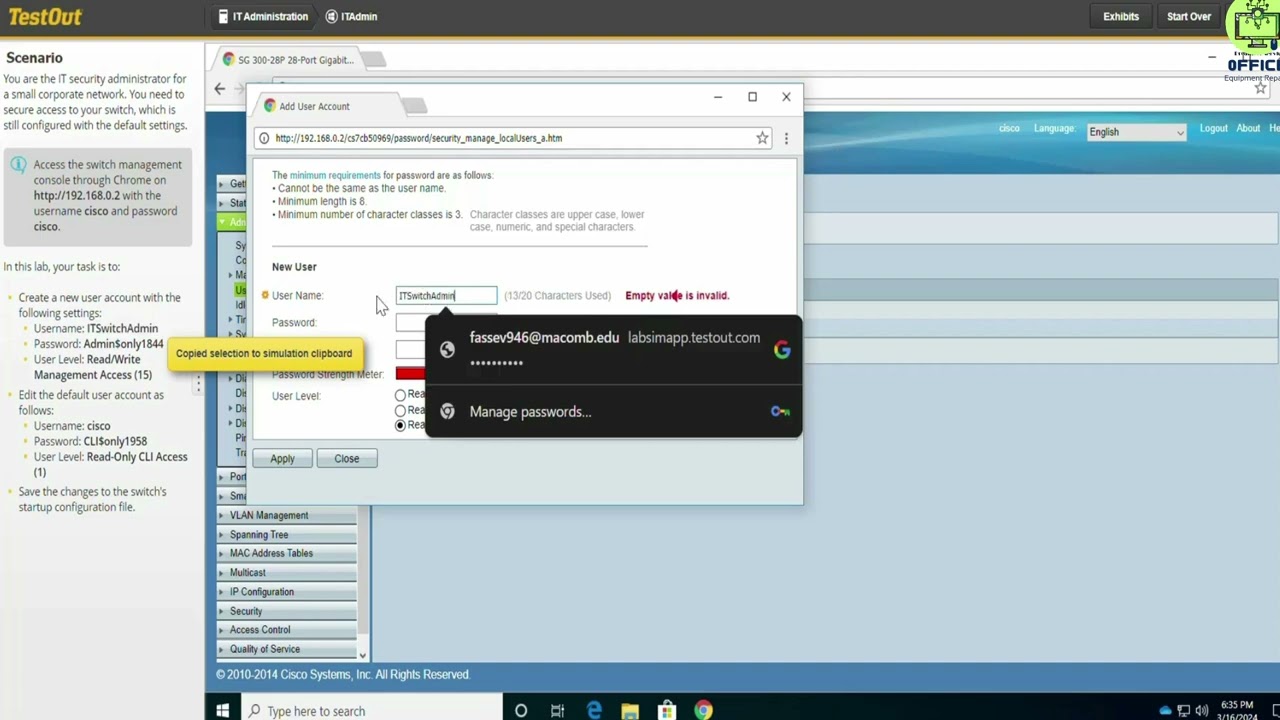
Task: Click the bookmark star in Add User Account address bar
Action: 762,138
